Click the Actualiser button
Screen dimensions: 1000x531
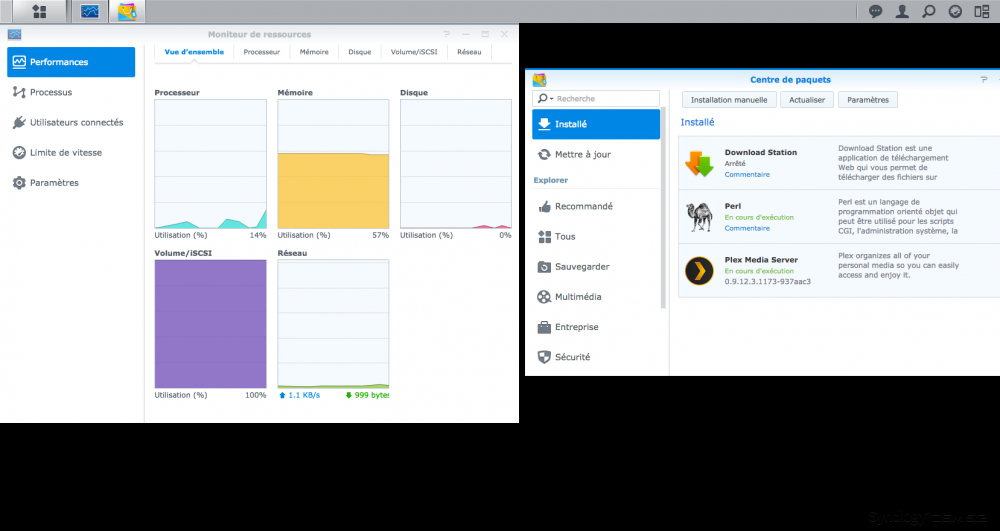click(807, 100)
